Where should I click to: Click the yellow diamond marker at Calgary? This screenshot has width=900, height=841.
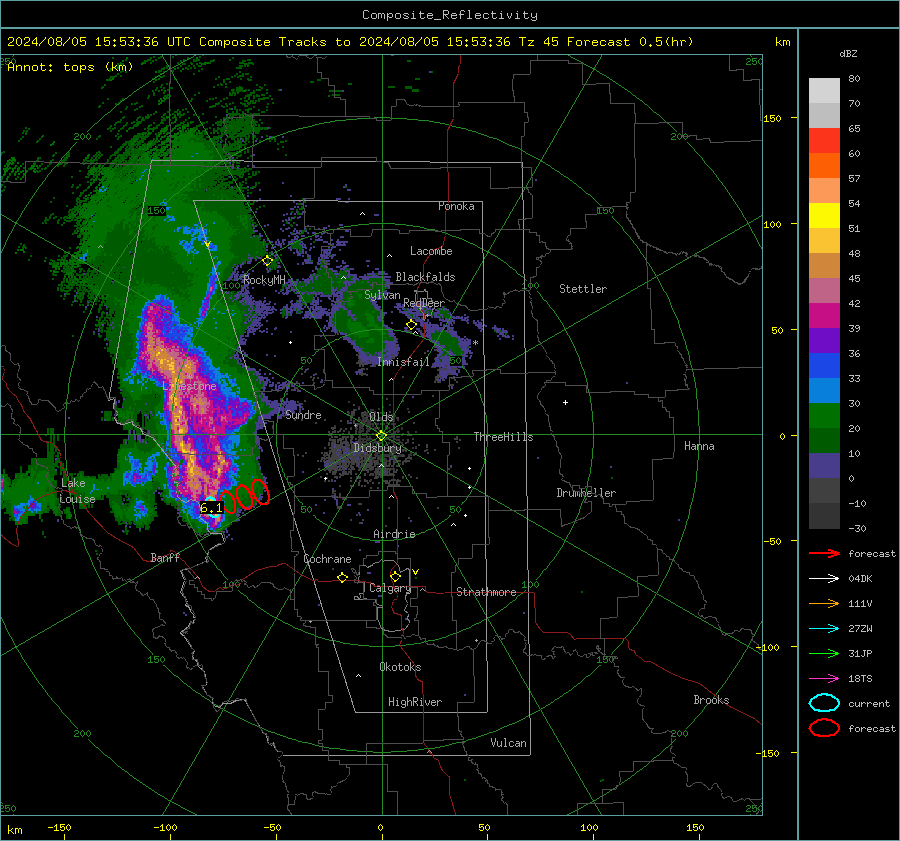coord(395,576)
